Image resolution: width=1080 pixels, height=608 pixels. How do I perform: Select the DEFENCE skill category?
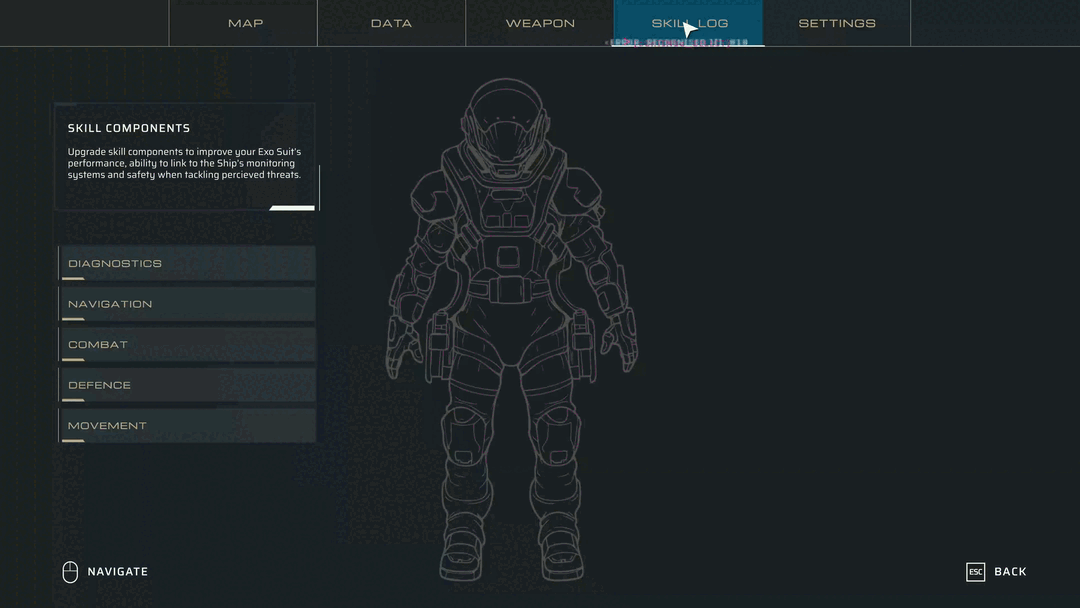pyautogui.click(x=186, y=384)
